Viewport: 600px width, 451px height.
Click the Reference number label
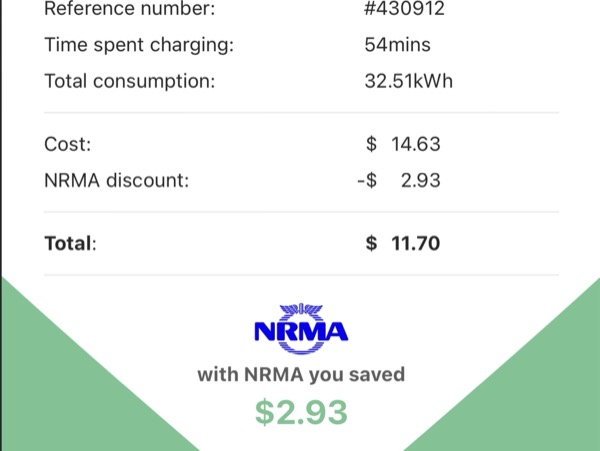click(x=130, y=8)
